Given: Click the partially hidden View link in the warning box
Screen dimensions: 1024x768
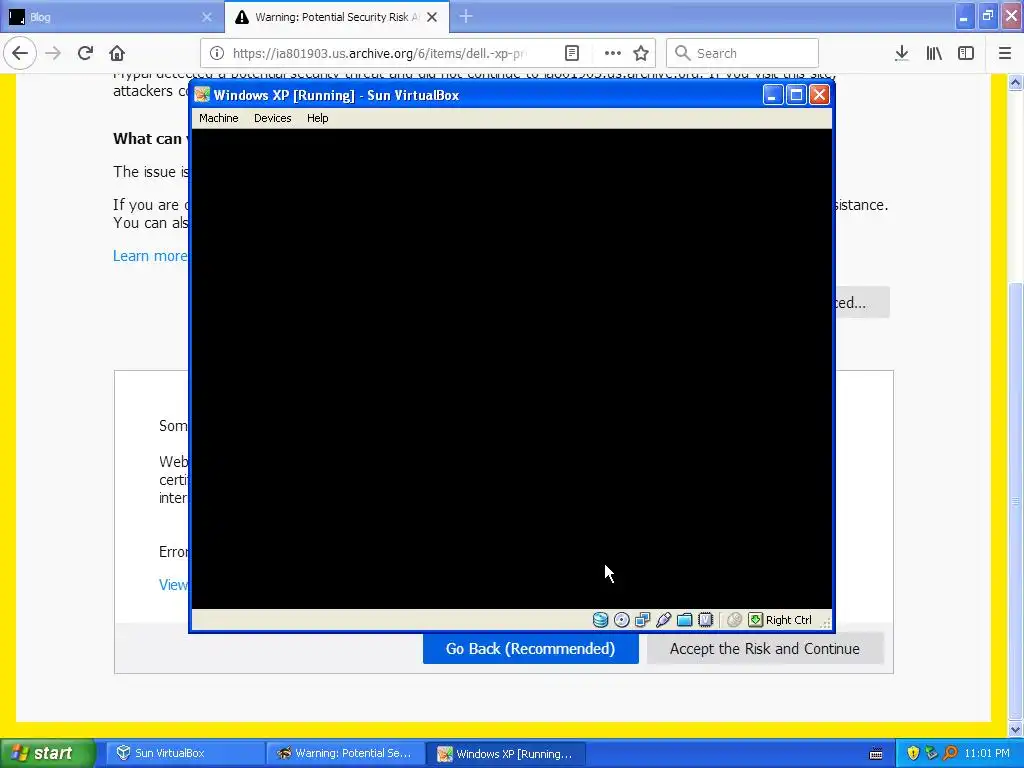Looking at the screenshot, I should coord(173,584).
